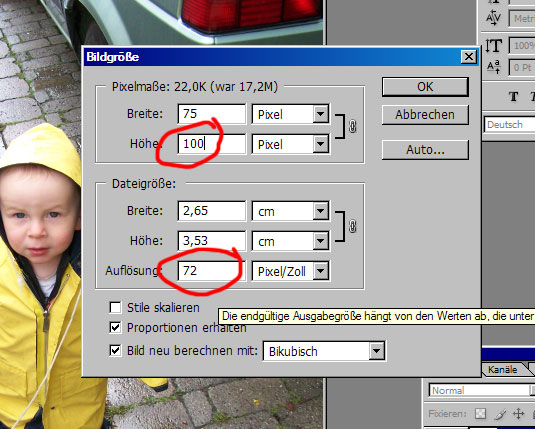Click the lock image pixels brush icon
The image size is (535, 429).
click(x=499, y=414)
